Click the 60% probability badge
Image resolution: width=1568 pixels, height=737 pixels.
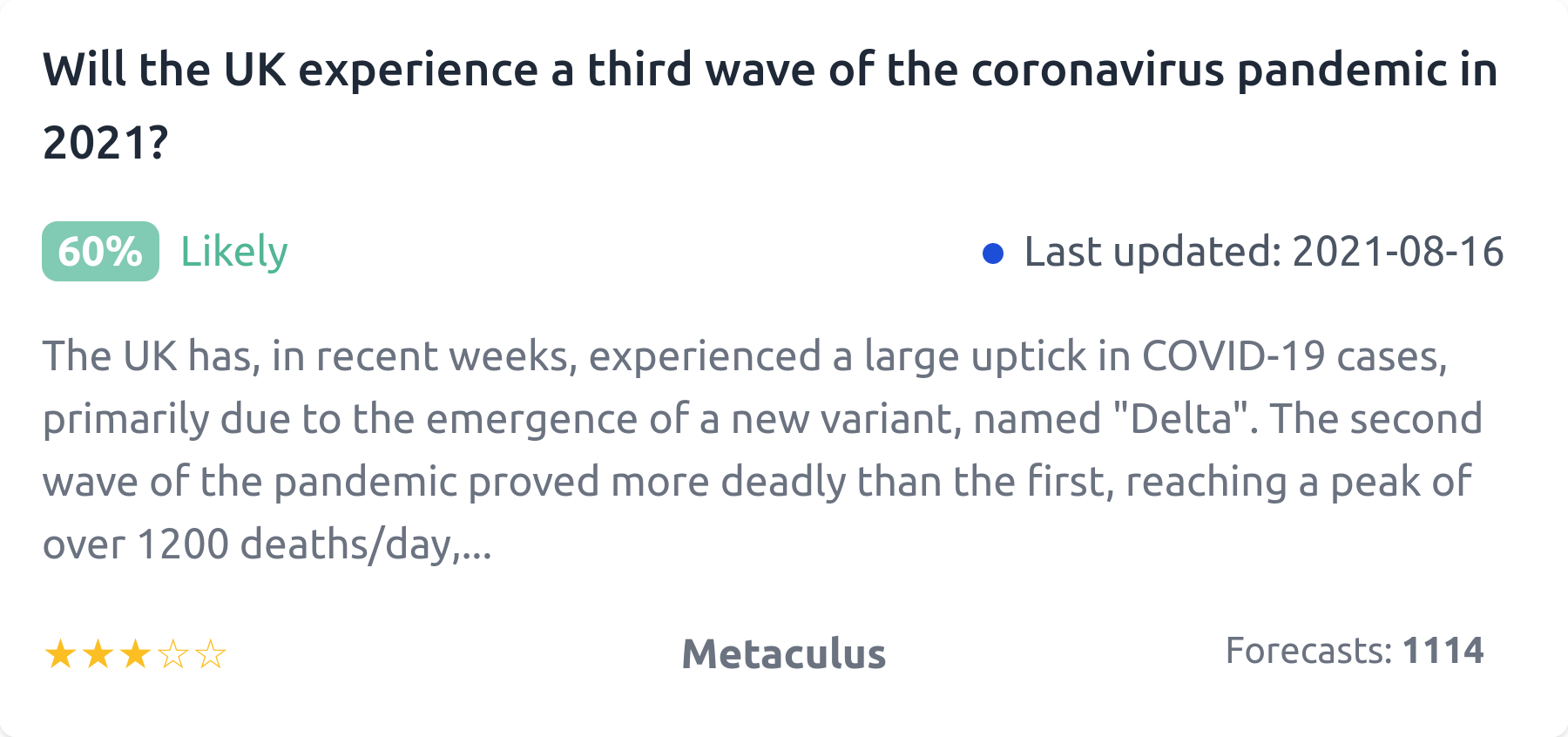point(100,252)
